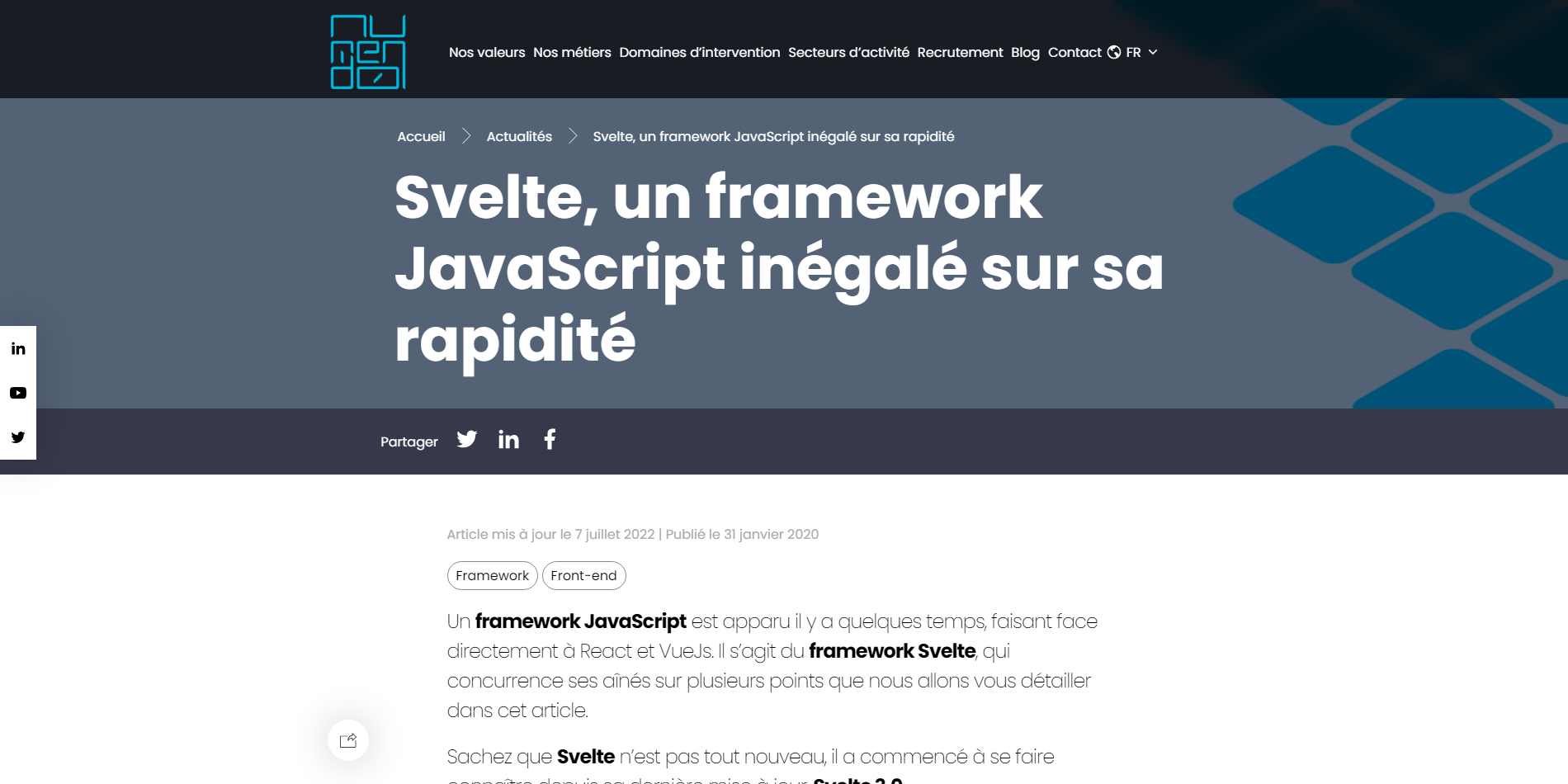1568x784 pixels.
Task: Open YouTube from the left sidebar
Action: click(18, 393)
